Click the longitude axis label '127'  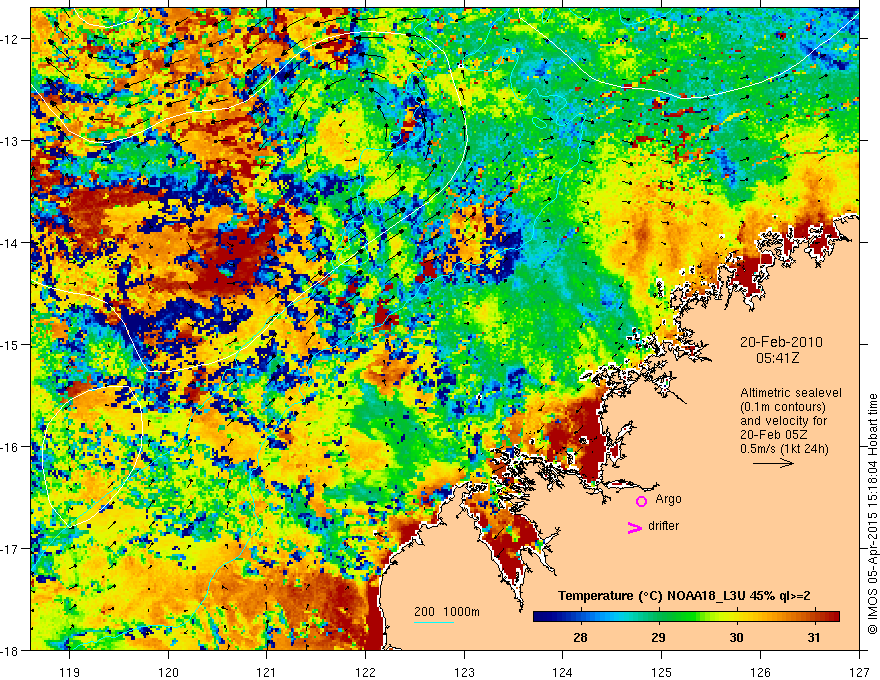pyautogui.click(x=859, y=672)
